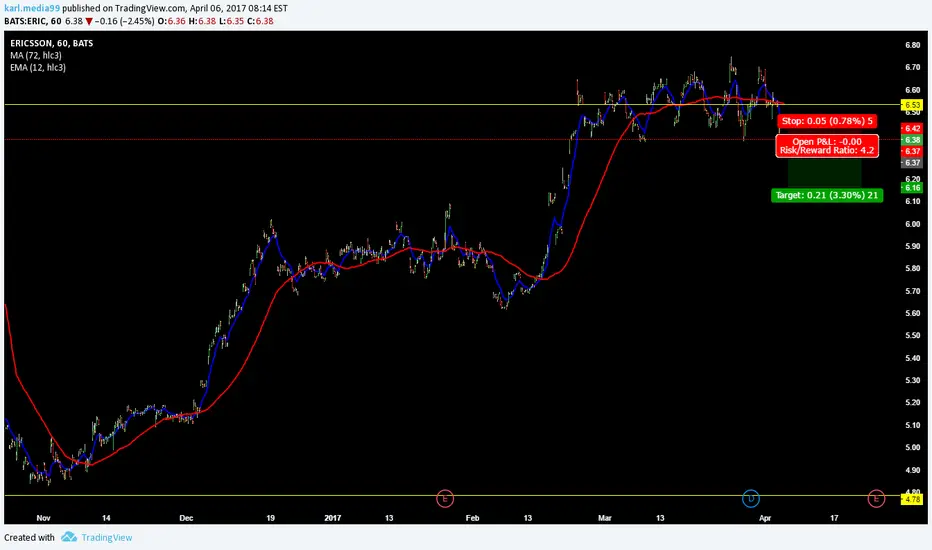Click the ERICSSON, 60, BATS legend title
The width and height of the screenshot is (932, 550).
[x=52, y=43]
